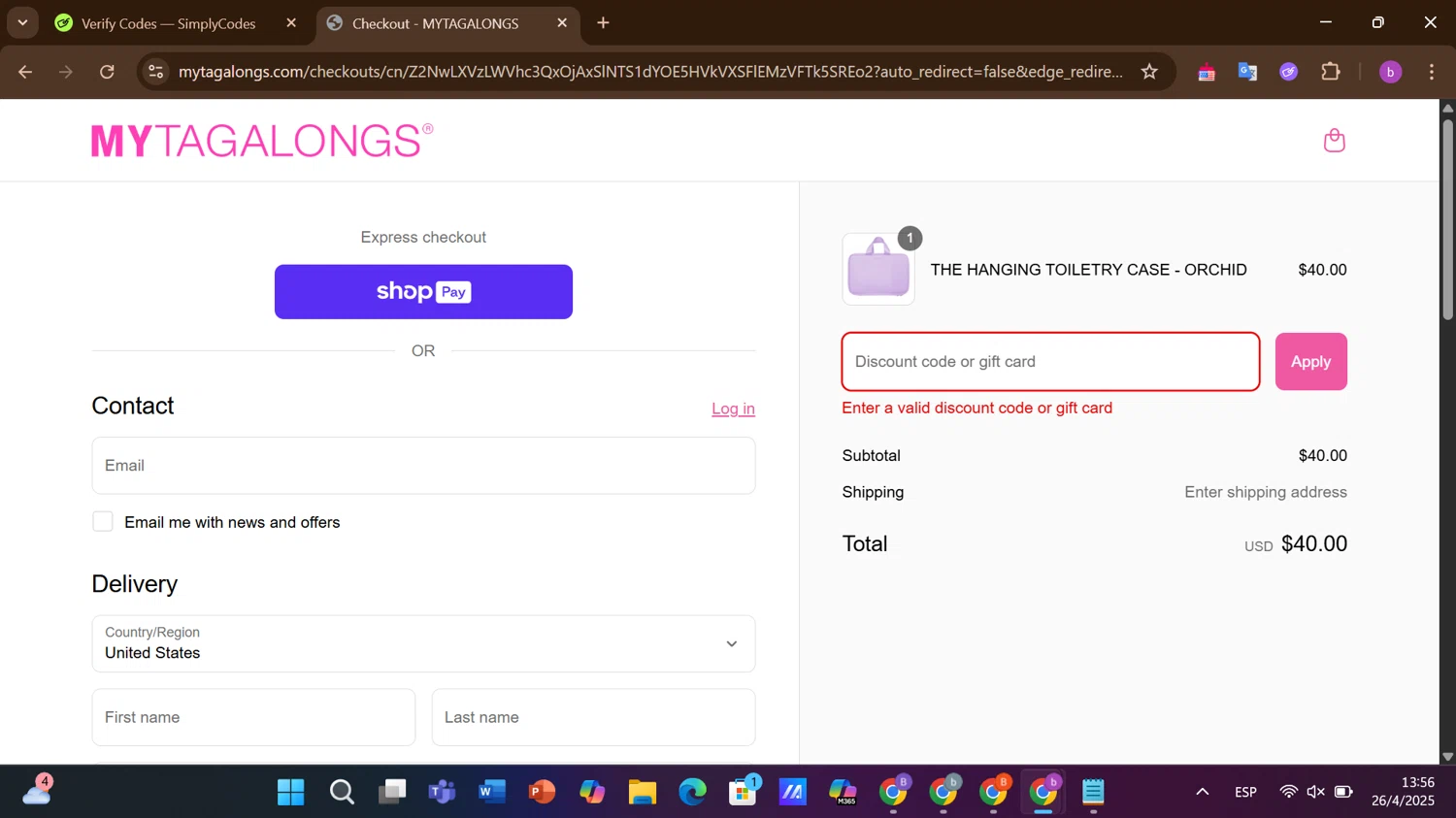The height and width of the screenshot is (818, 1456).
Task: View site information icon in address bar
Action: [x=155, y=72]
